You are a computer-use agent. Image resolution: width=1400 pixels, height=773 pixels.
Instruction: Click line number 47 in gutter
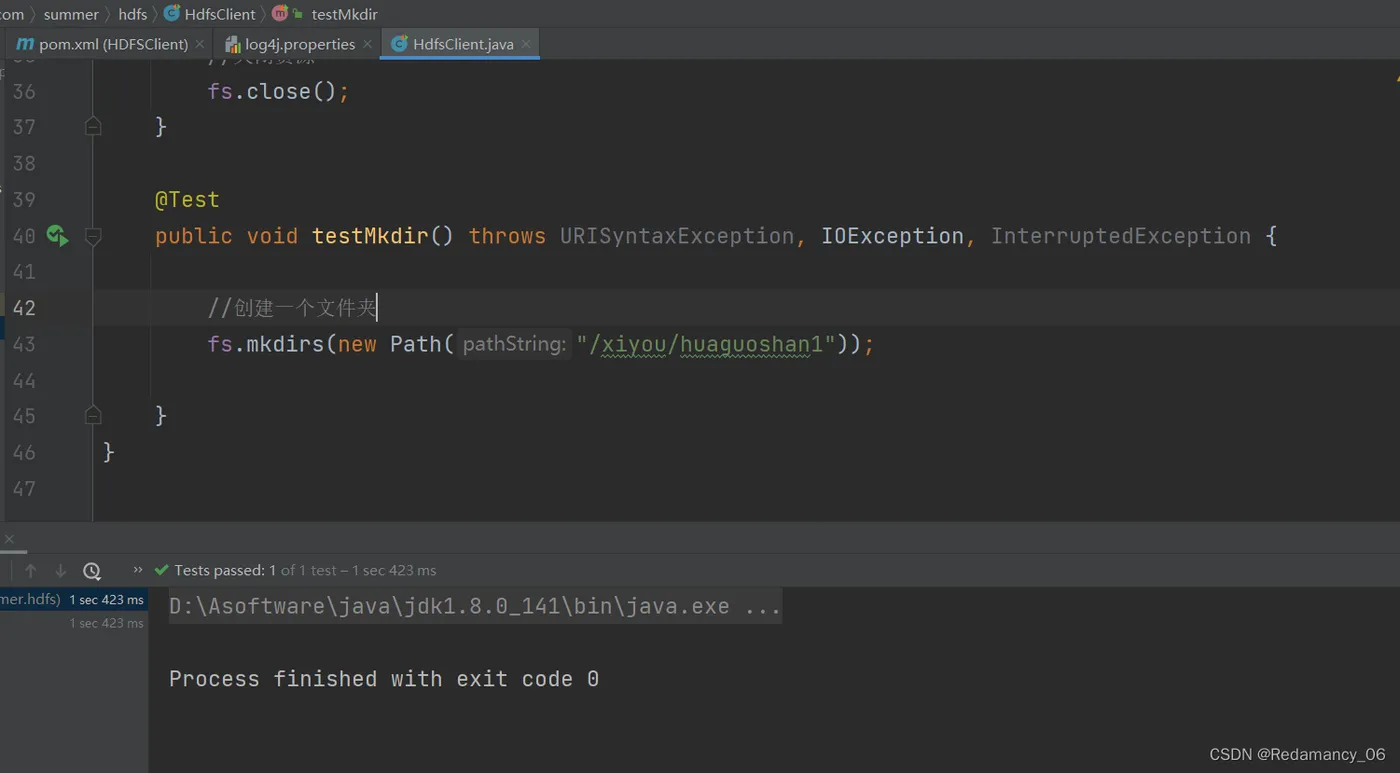click(24, 489)
